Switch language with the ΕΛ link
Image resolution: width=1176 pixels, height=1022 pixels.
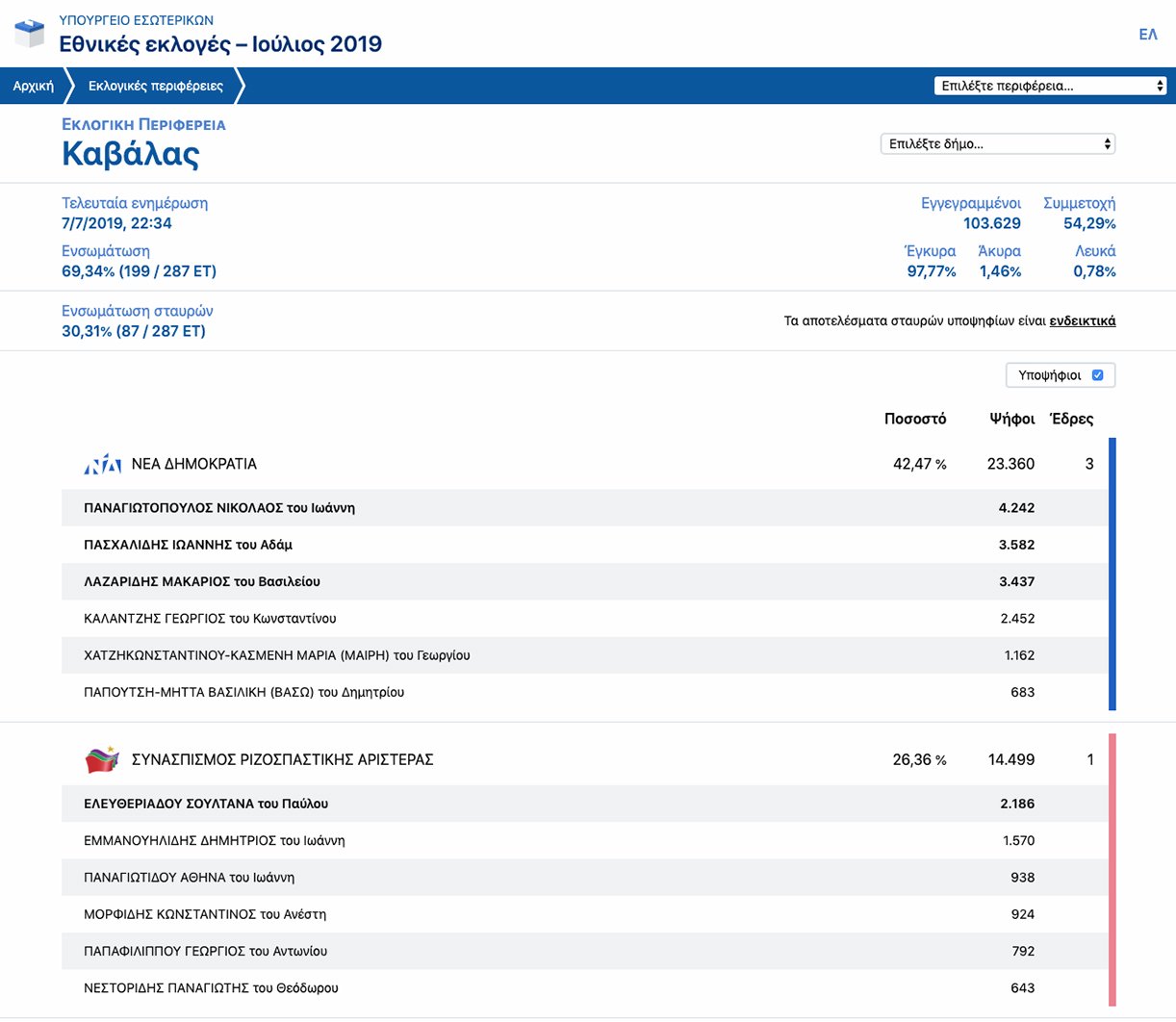1148,35
